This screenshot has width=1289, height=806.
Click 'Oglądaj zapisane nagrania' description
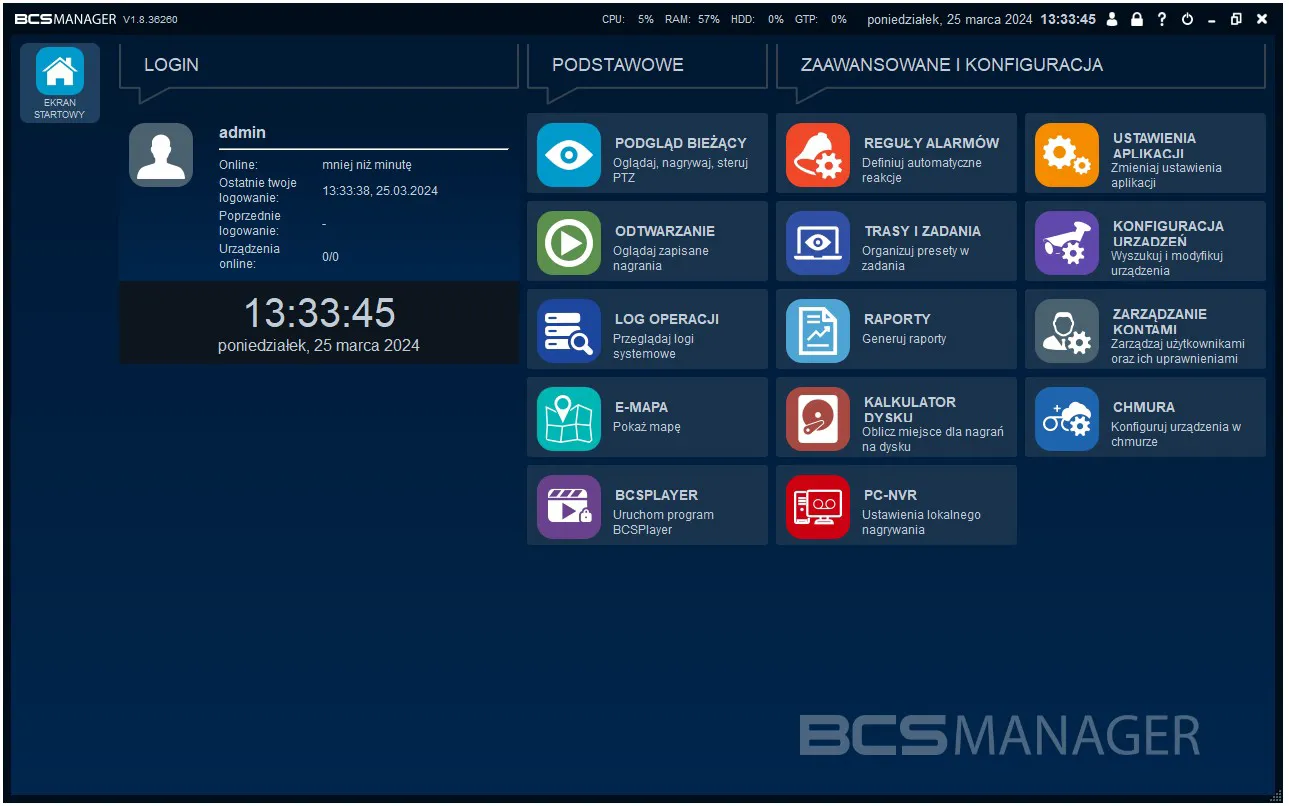661,258
